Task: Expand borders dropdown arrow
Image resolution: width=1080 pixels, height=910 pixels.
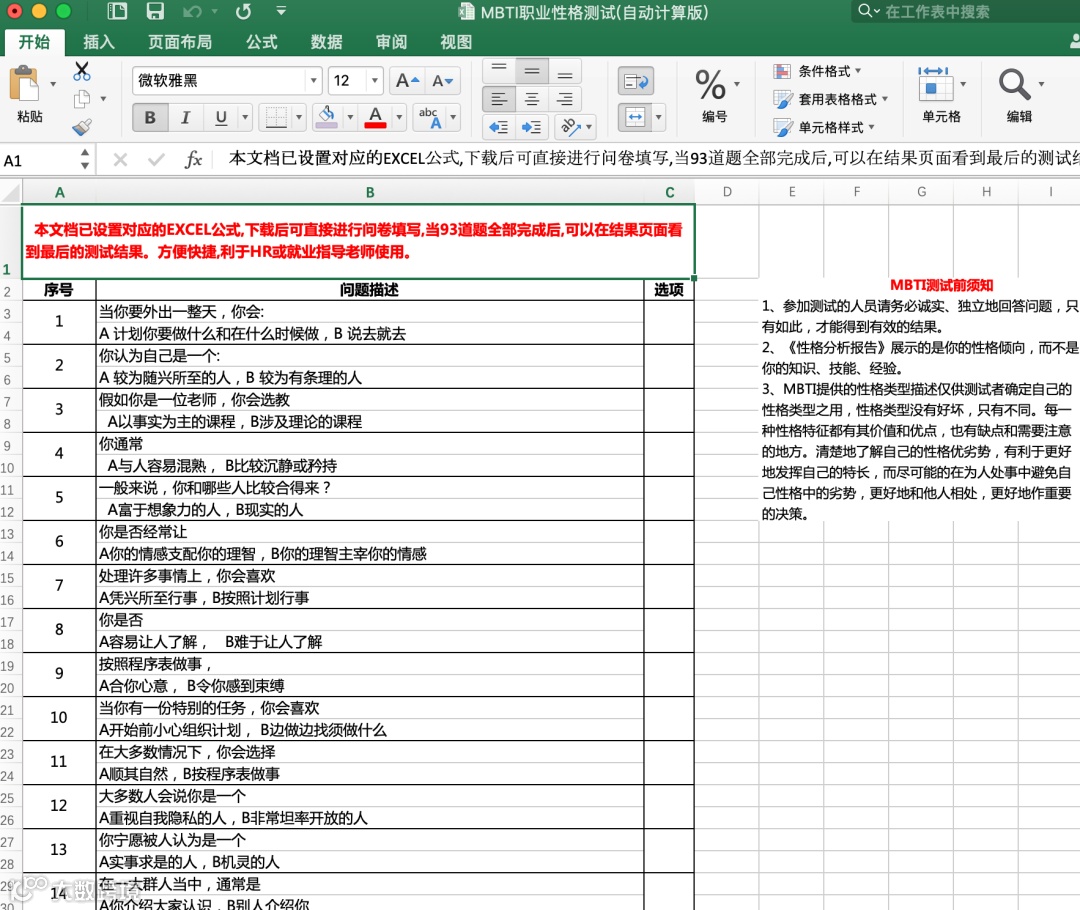Action: coord(299,118)
